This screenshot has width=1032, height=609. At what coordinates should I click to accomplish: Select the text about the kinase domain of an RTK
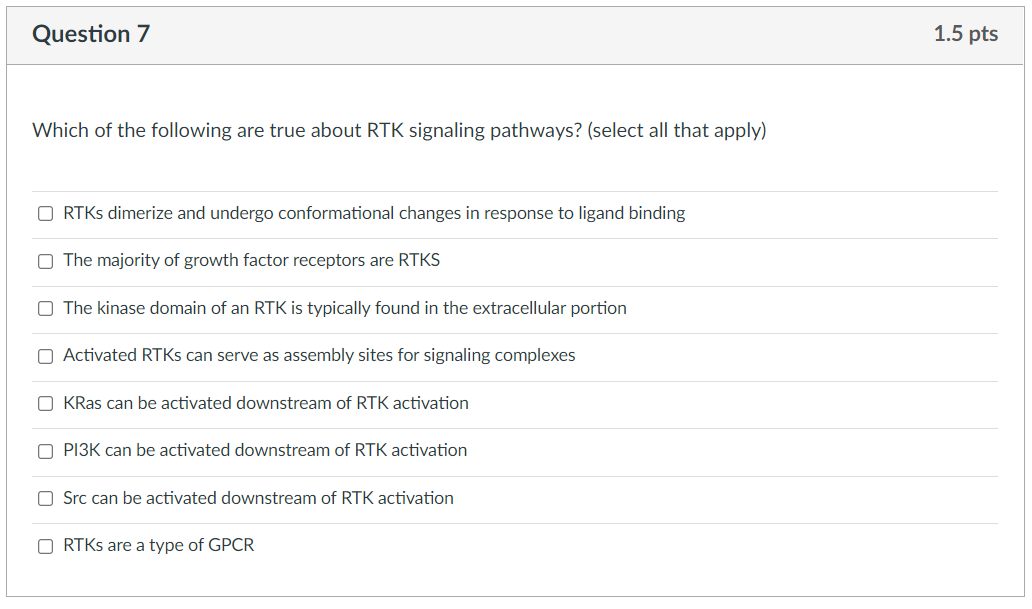click(344, 308)
